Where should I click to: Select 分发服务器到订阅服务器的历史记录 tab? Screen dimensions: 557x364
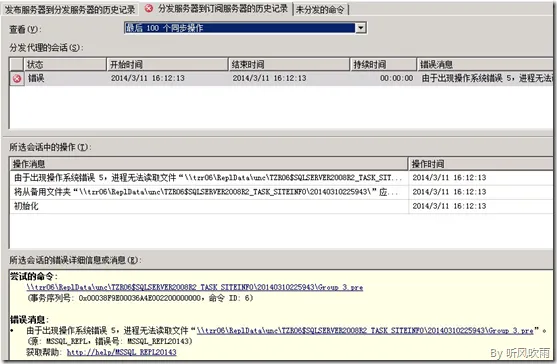click(x=216, y=9)
